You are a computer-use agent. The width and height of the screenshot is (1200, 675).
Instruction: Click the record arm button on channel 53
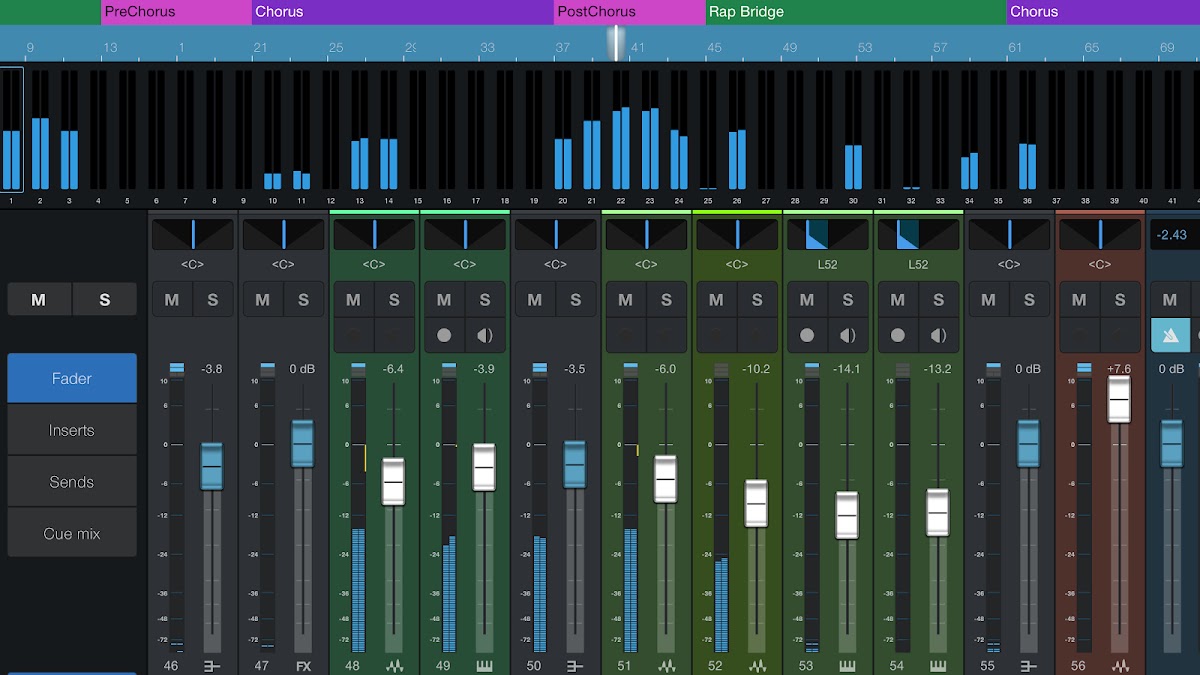click(x=807, y=336)
